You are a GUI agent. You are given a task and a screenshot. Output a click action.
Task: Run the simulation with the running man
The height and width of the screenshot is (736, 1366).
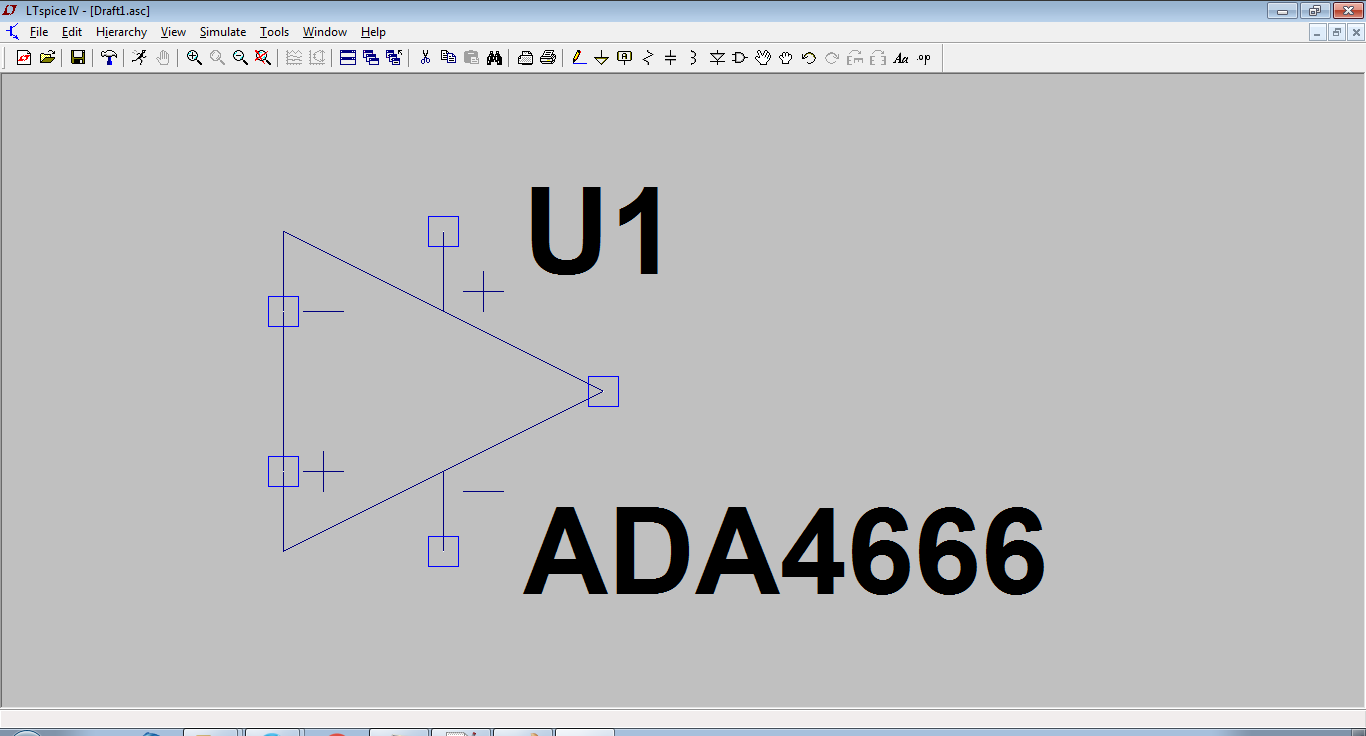pos(139,58)
